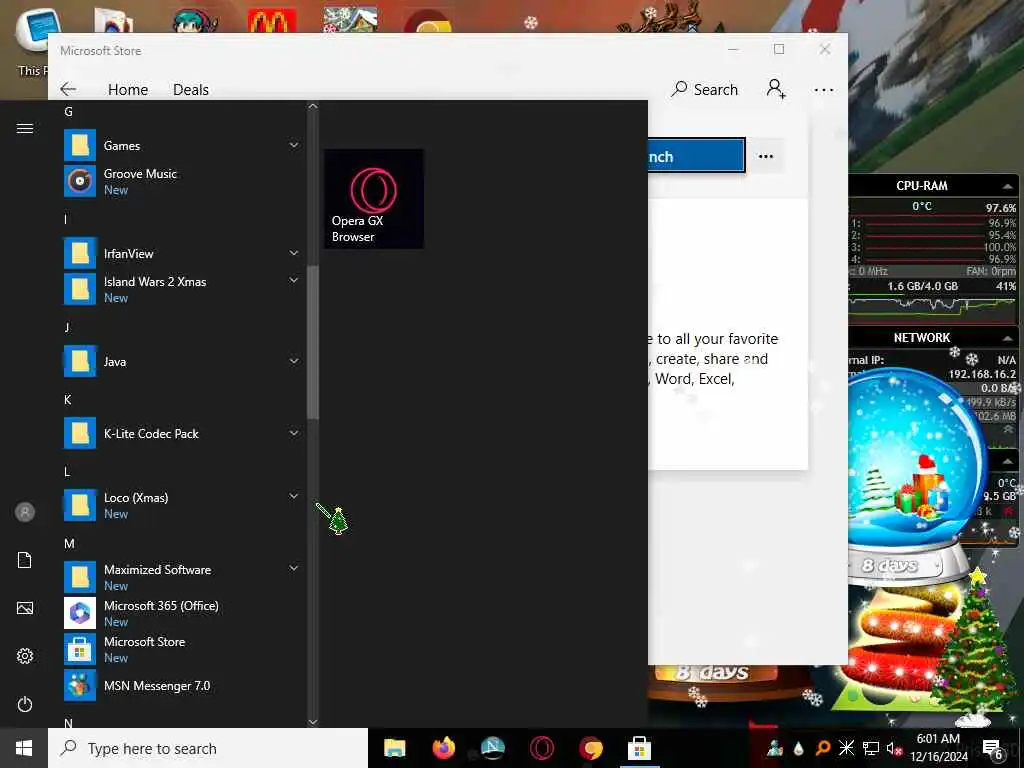Click the orange magnifier tray icon
Screen dimensions: 1024x768
click(823, 748)
